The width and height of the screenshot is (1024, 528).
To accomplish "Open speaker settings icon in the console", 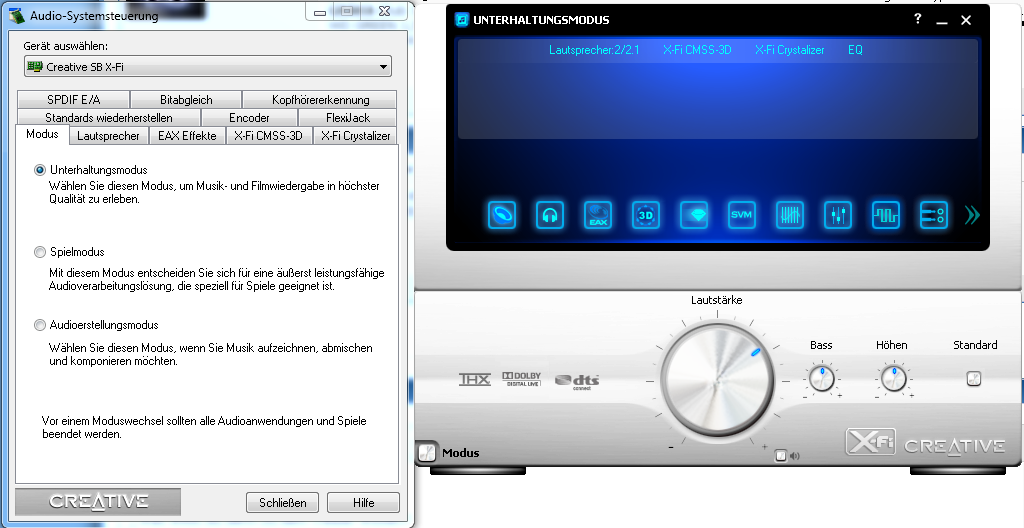I will click(502, 214).
